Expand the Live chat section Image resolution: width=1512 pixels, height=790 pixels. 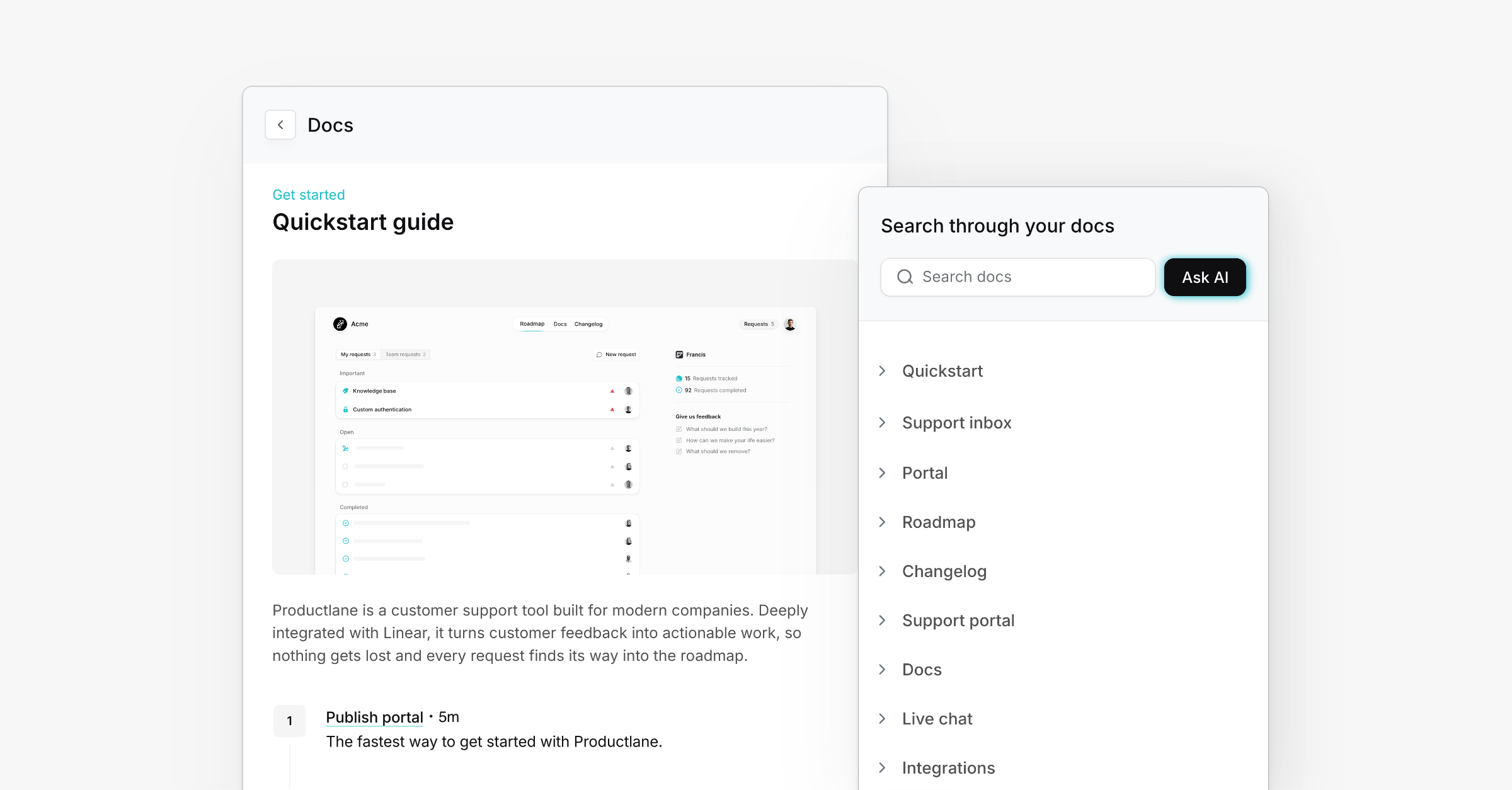pos(883,719)
